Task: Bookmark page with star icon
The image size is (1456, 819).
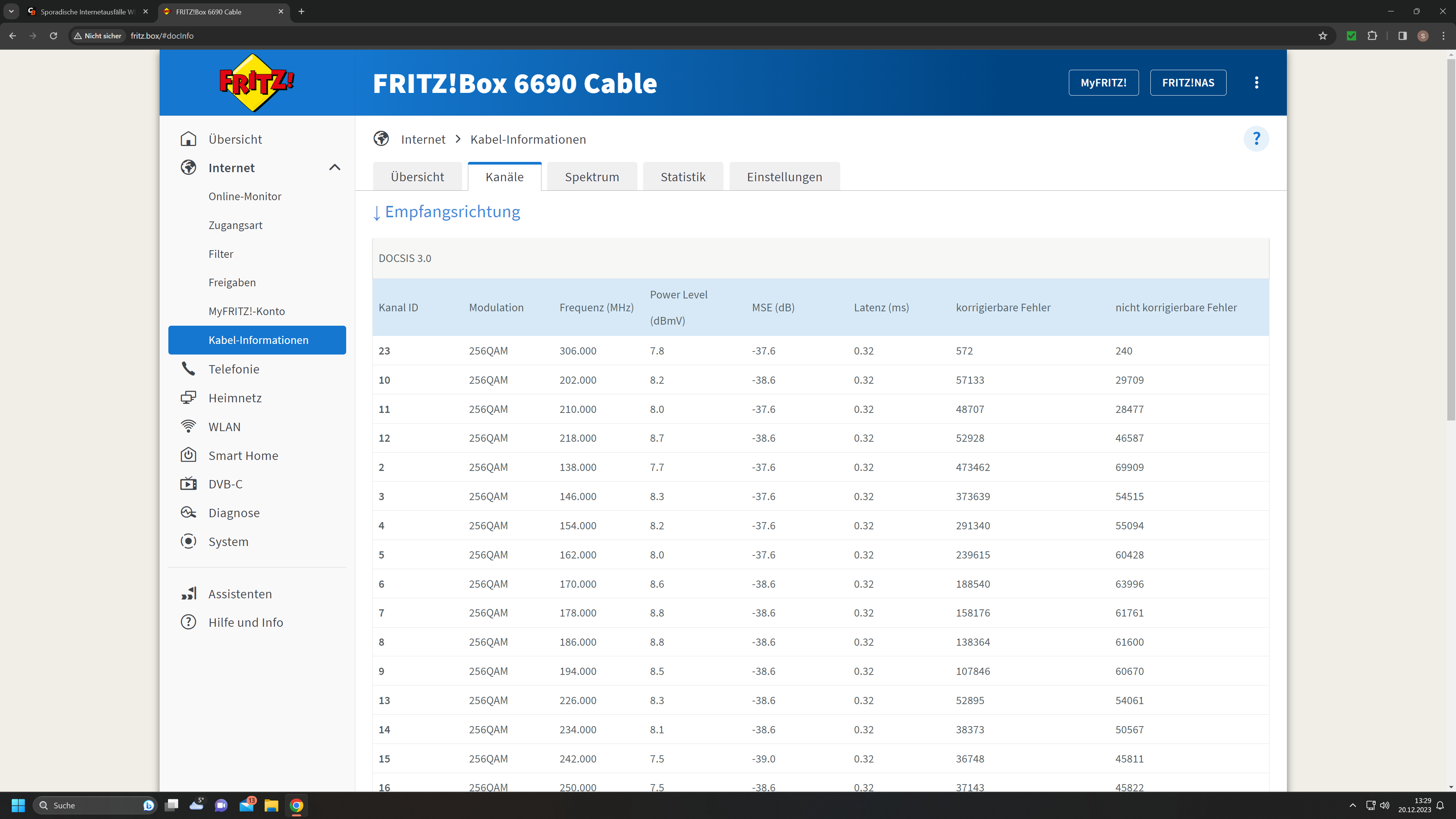Action: click(x=1323, y=36)
